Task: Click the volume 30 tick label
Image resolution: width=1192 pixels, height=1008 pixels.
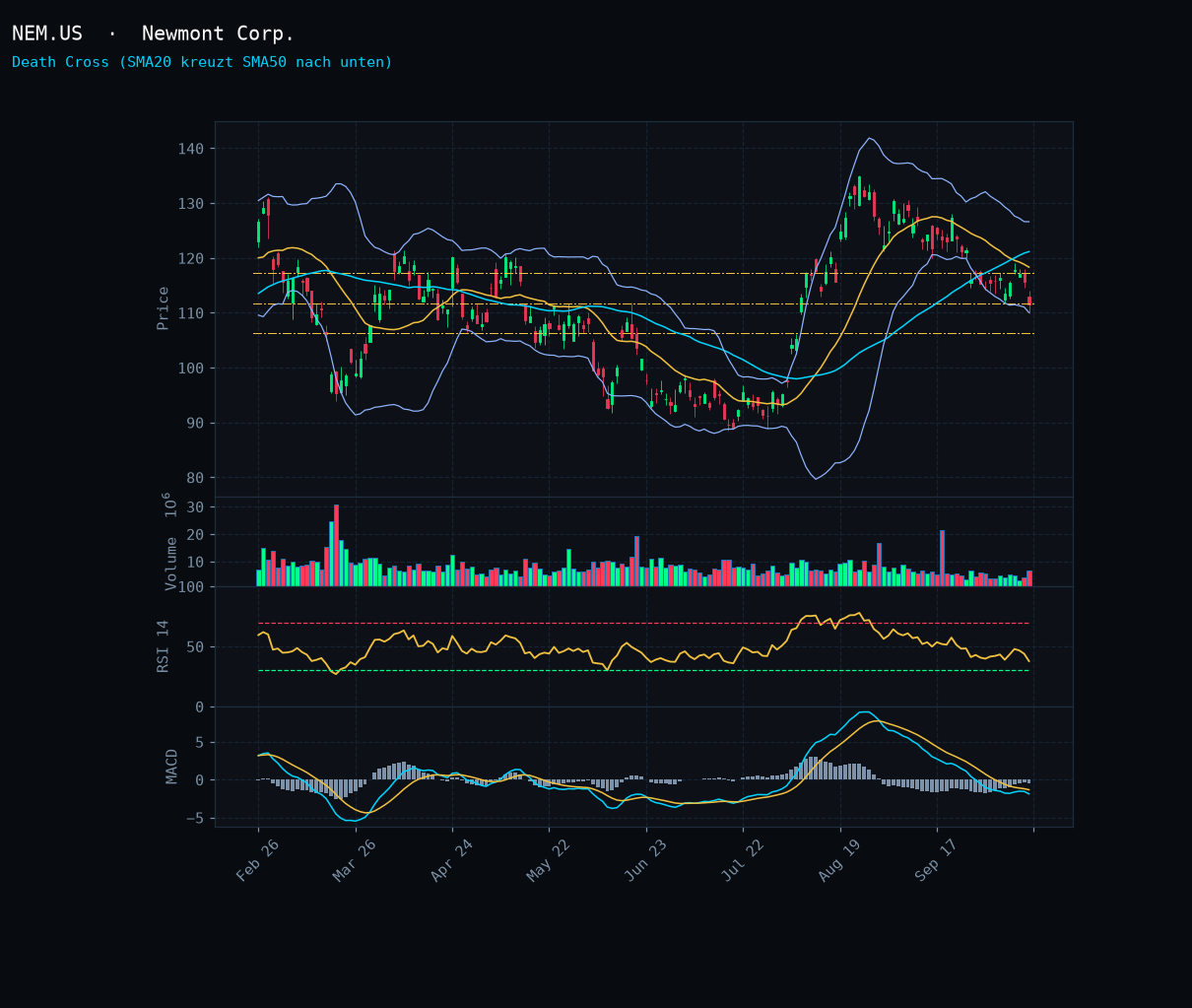Action: pyautogui.click(x=195, y=506)
